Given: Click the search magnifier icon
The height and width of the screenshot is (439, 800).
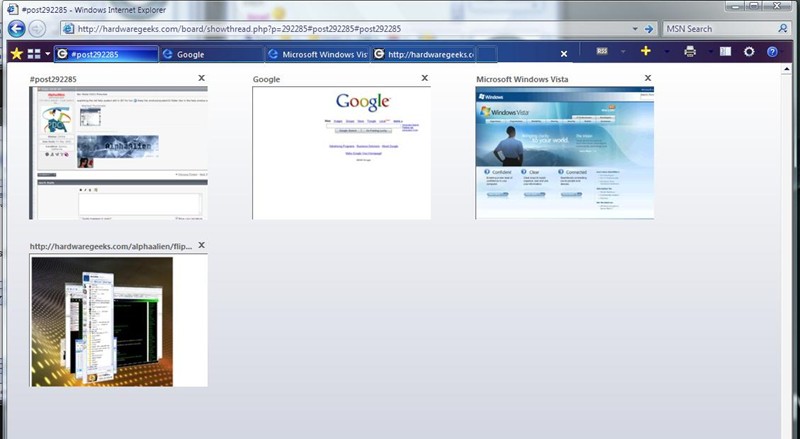Looking at the screenshot, I should (783, 29).
